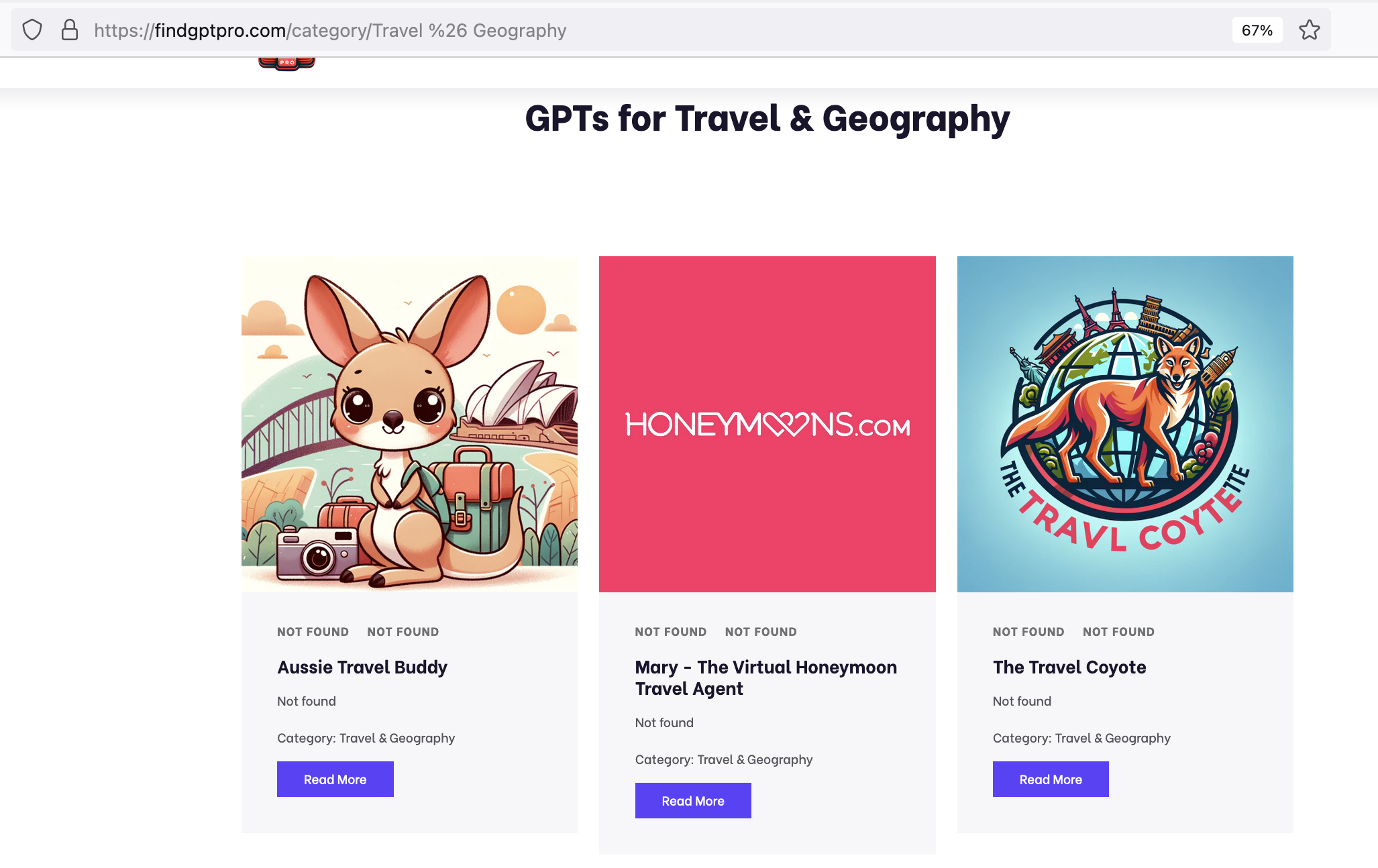Screen dimensions: 1378x868
Task: Bookmark this page with the star icon
Action: click(x=1309, y=30)
